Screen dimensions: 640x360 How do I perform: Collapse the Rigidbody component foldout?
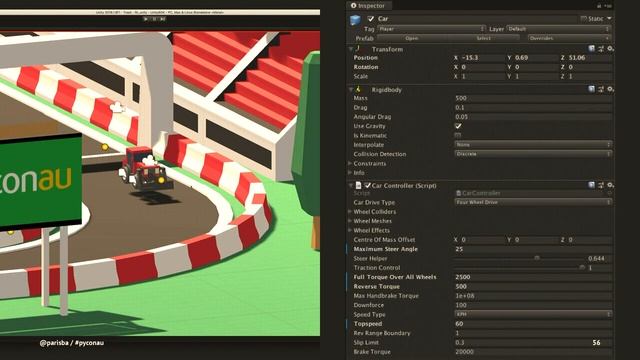(x=351, y=89)
